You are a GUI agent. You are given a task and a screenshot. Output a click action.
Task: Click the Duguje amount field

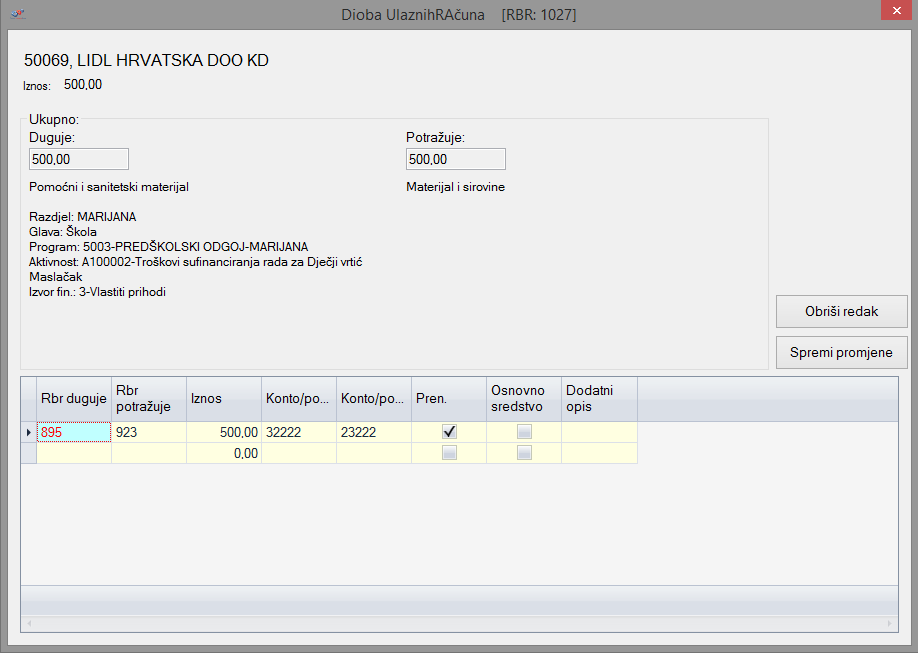click(79, 159)
